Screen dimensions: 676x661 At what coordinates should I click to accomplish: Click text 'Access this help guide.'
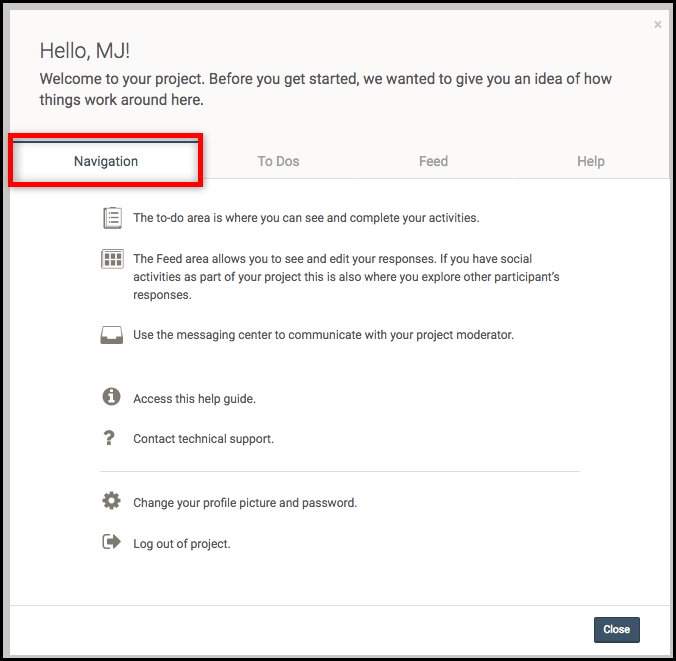tap(194, 399)
